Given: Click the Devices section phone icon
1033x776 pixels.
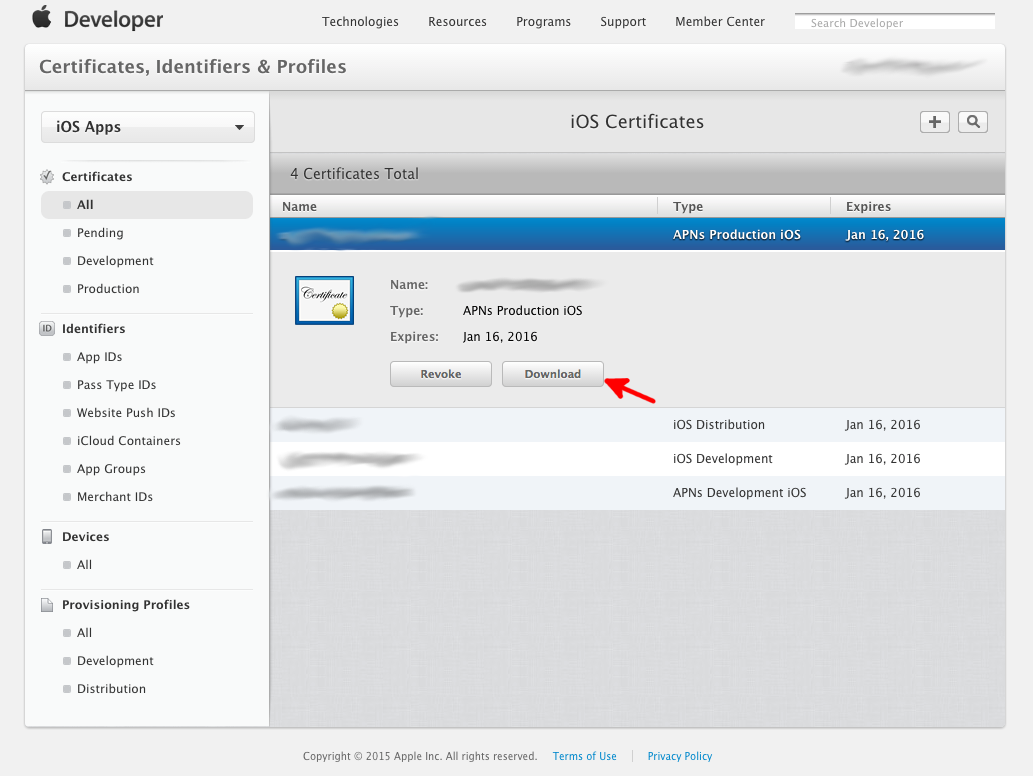Looking at the screenshot, I should coord(47,536).
